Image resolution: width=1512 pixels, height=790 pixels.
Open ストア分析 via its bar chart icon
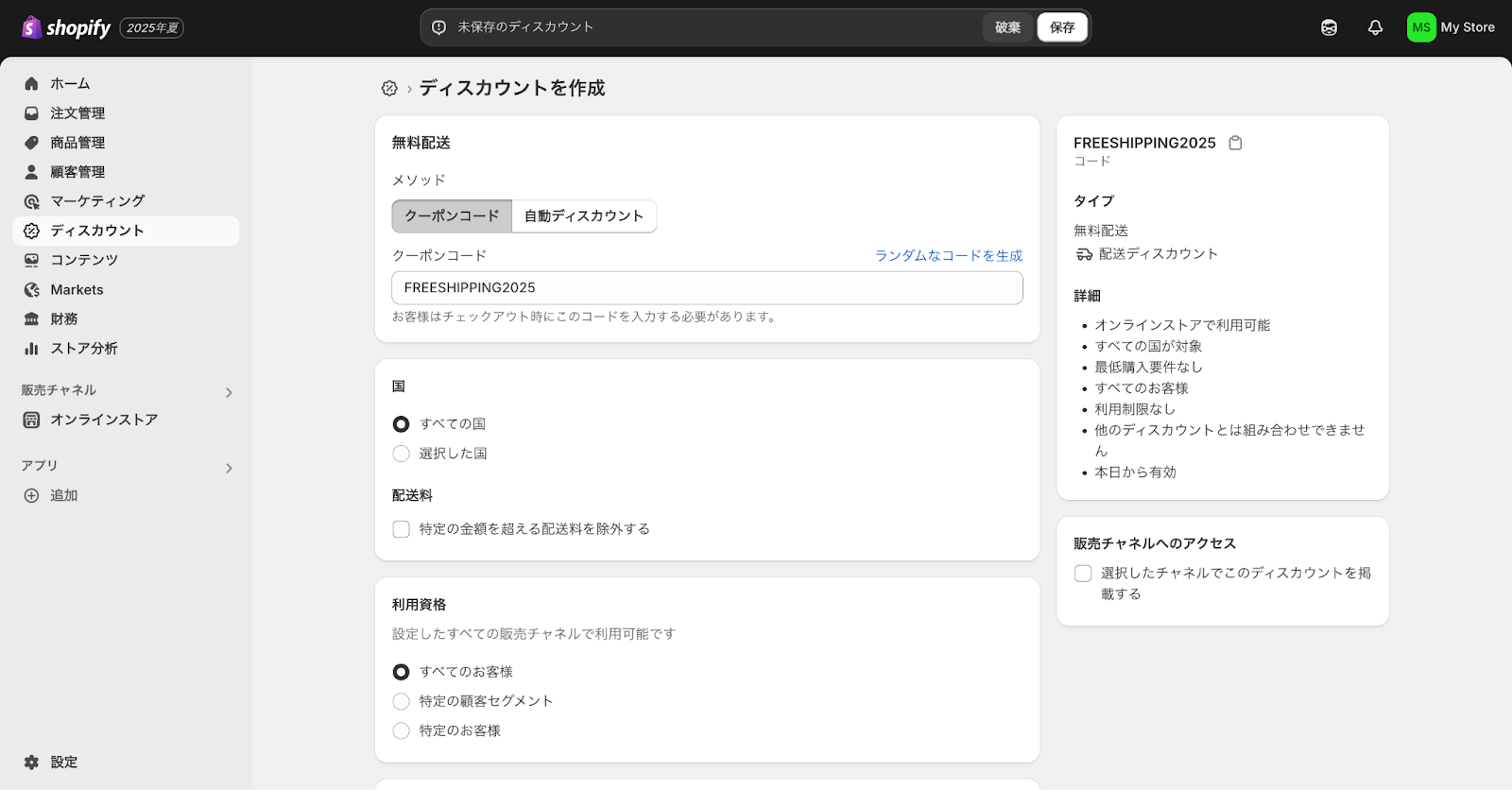[31, 349]
